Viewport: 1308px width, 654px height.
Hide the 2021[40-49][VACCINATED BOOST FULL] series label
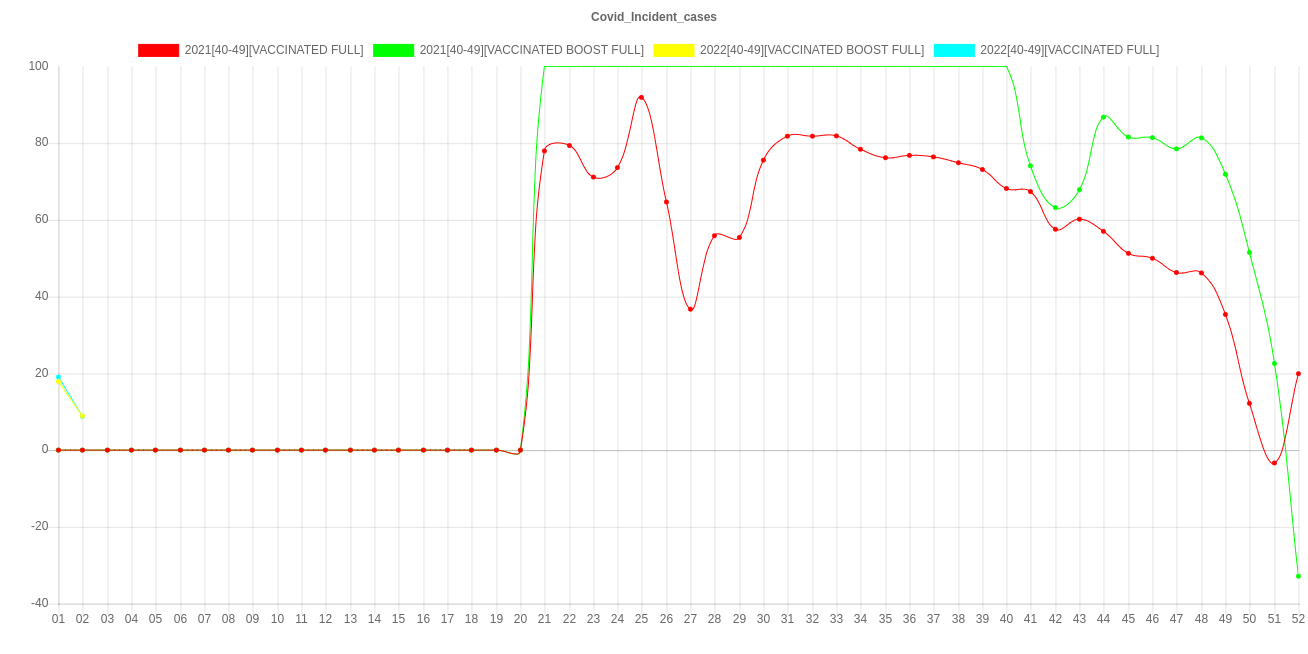(531, 50)
